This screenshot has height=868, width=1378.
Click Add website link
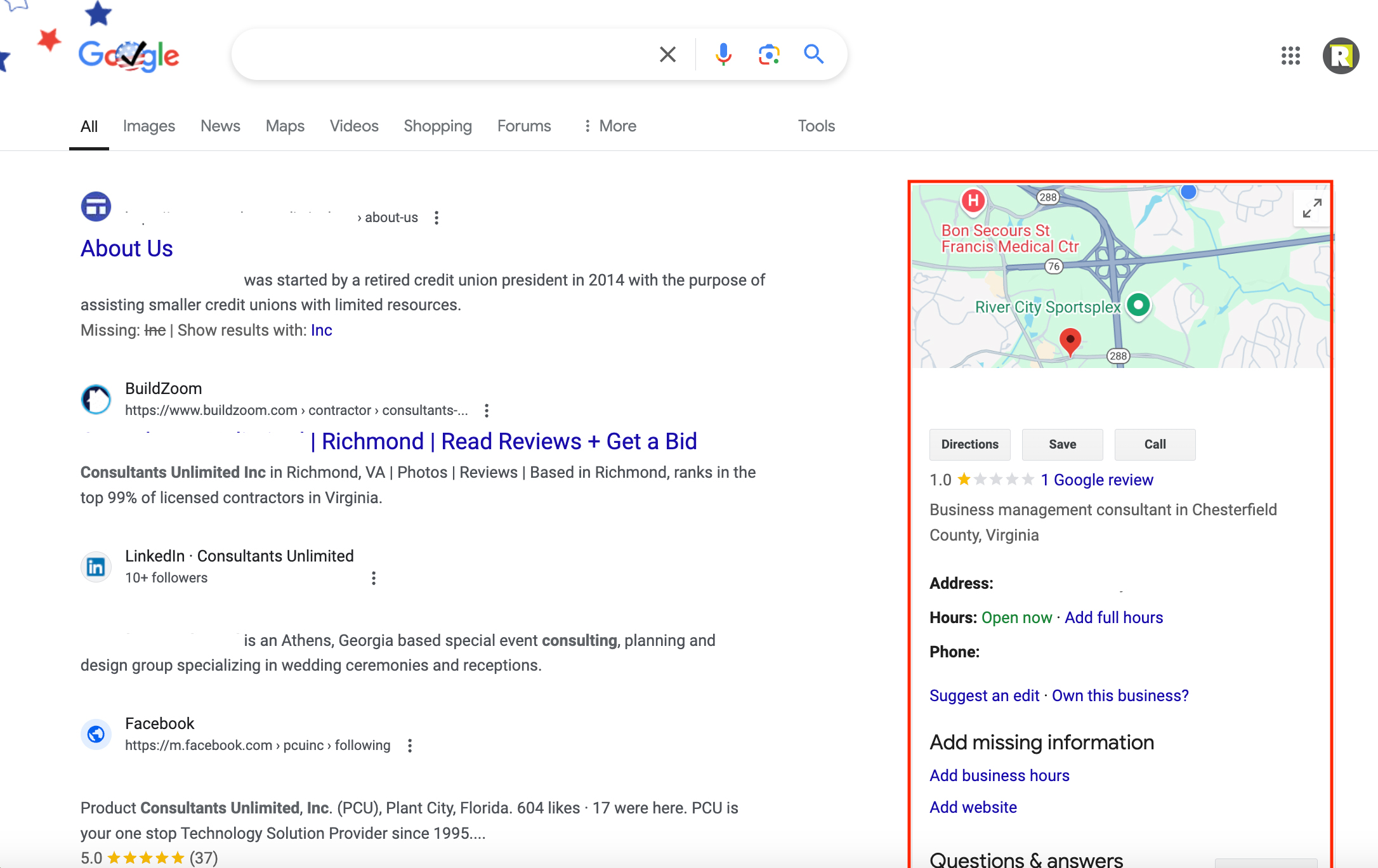pos(973,808)
